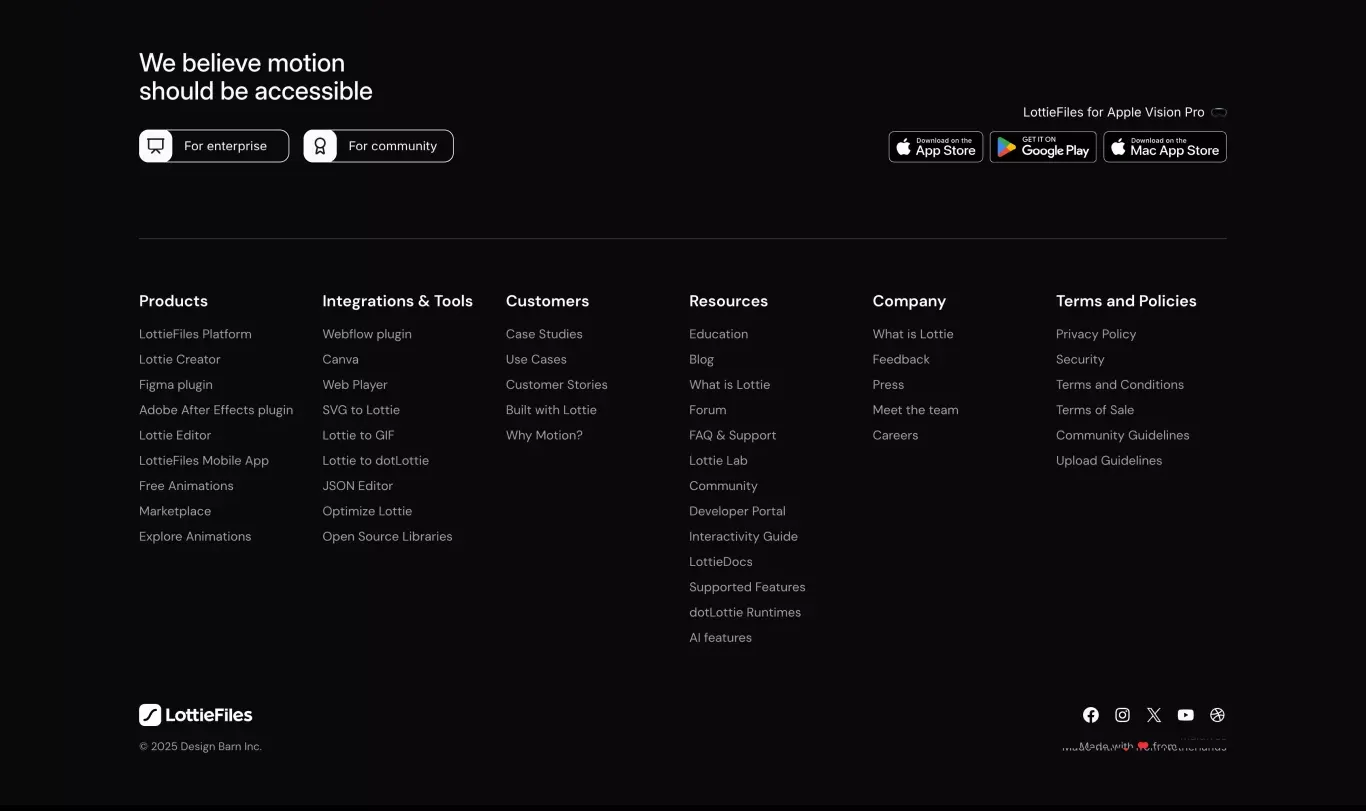Click the © 2025 Design Barn Inc. text
1366x811 pixels.
pos(200,746)
